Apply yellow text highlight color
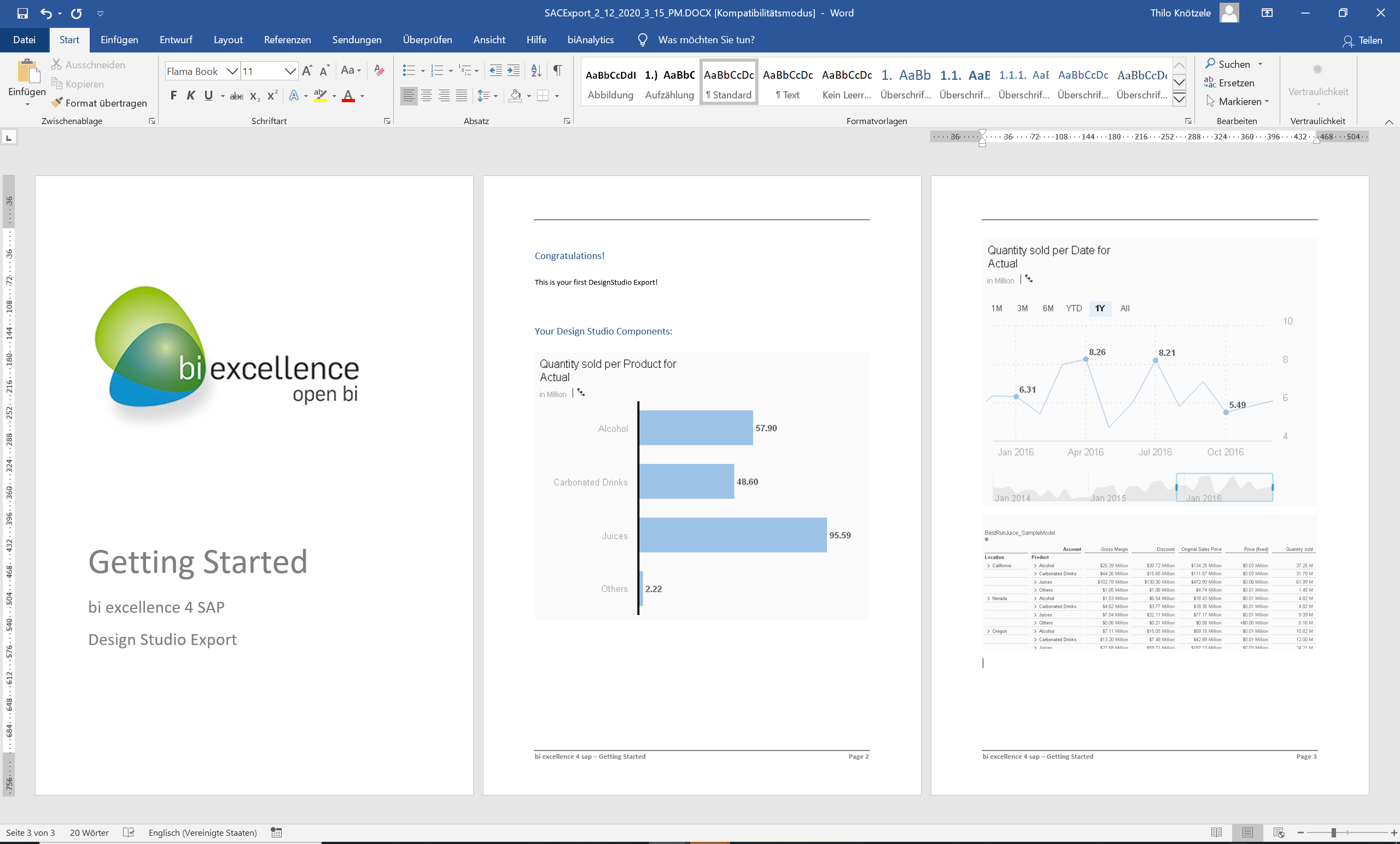 click(320, 96)
